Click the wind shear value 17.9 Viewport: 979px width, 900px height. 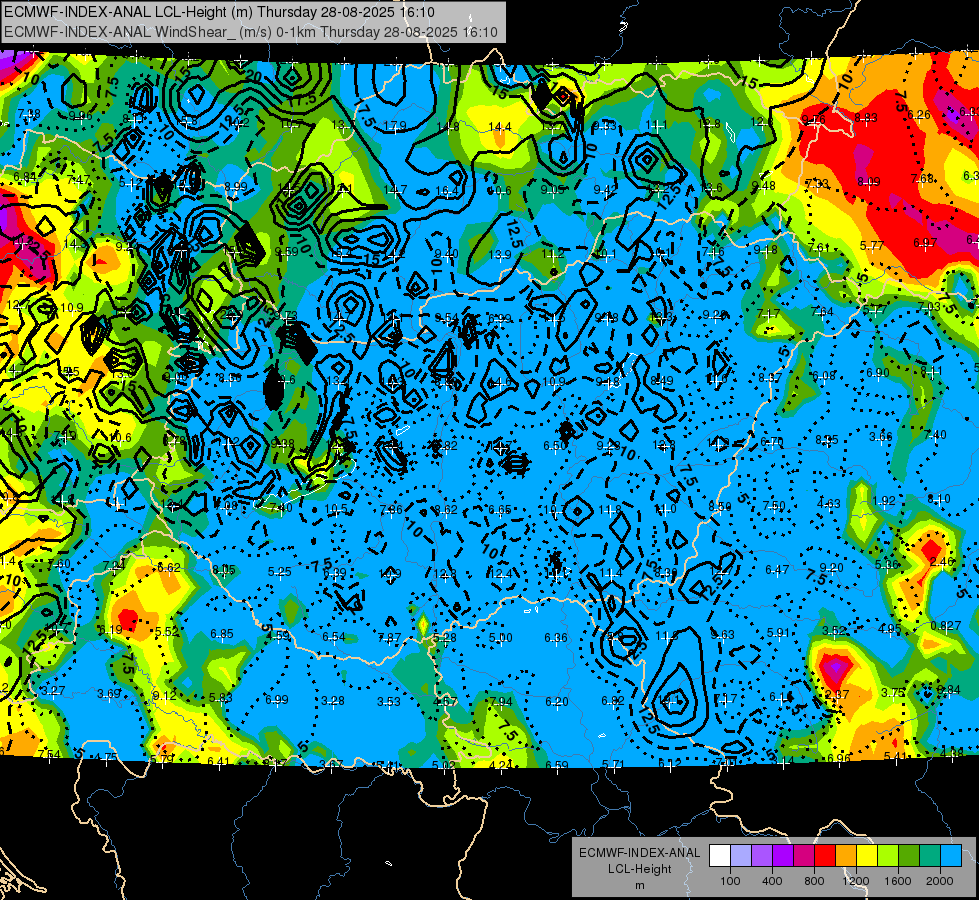pyautogui.click(x=395, y=126)
